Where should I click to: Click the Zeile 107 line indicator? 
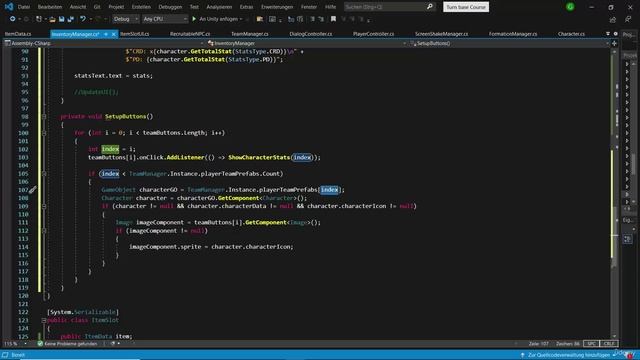(x=538, y=344)
